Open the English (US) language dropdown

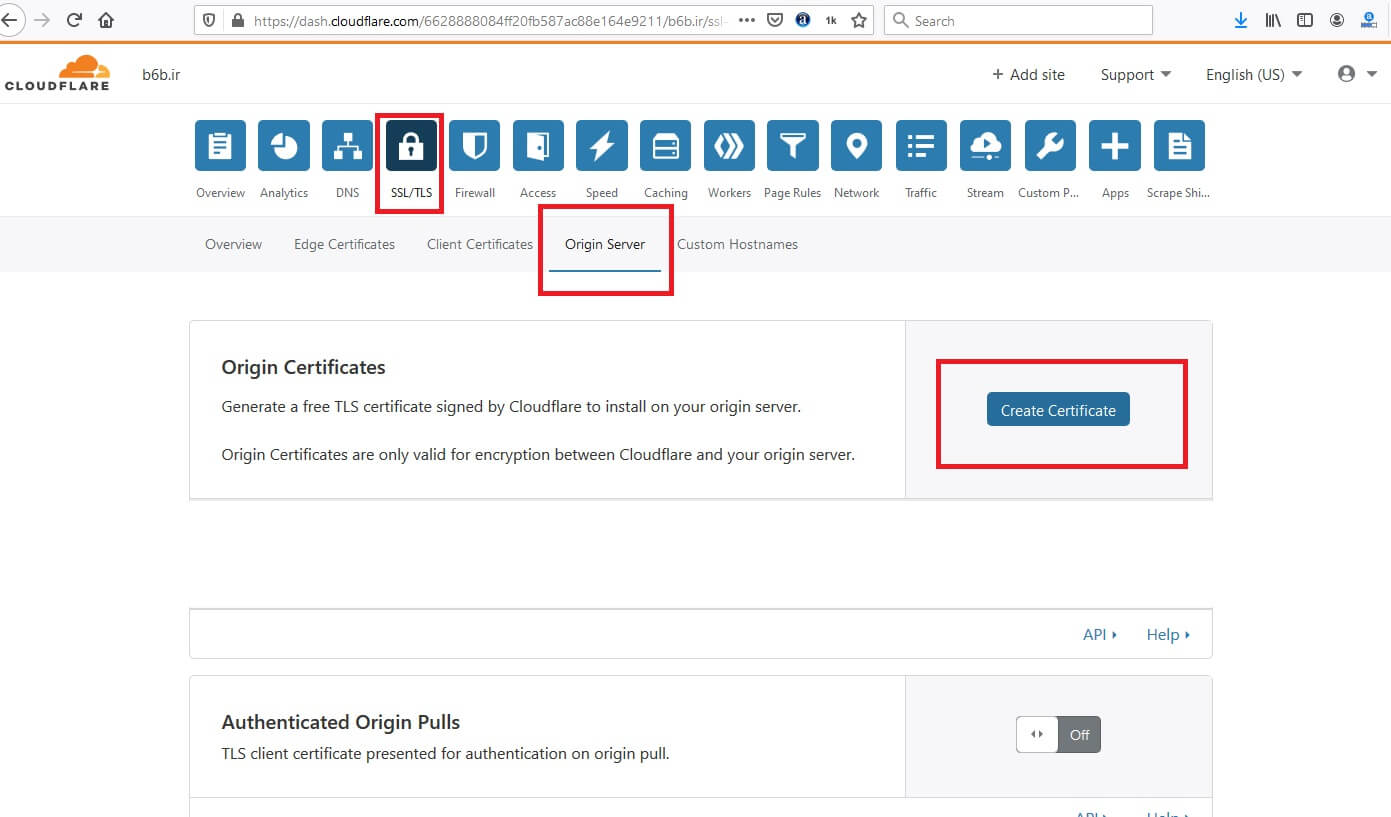click(1254, 74)
